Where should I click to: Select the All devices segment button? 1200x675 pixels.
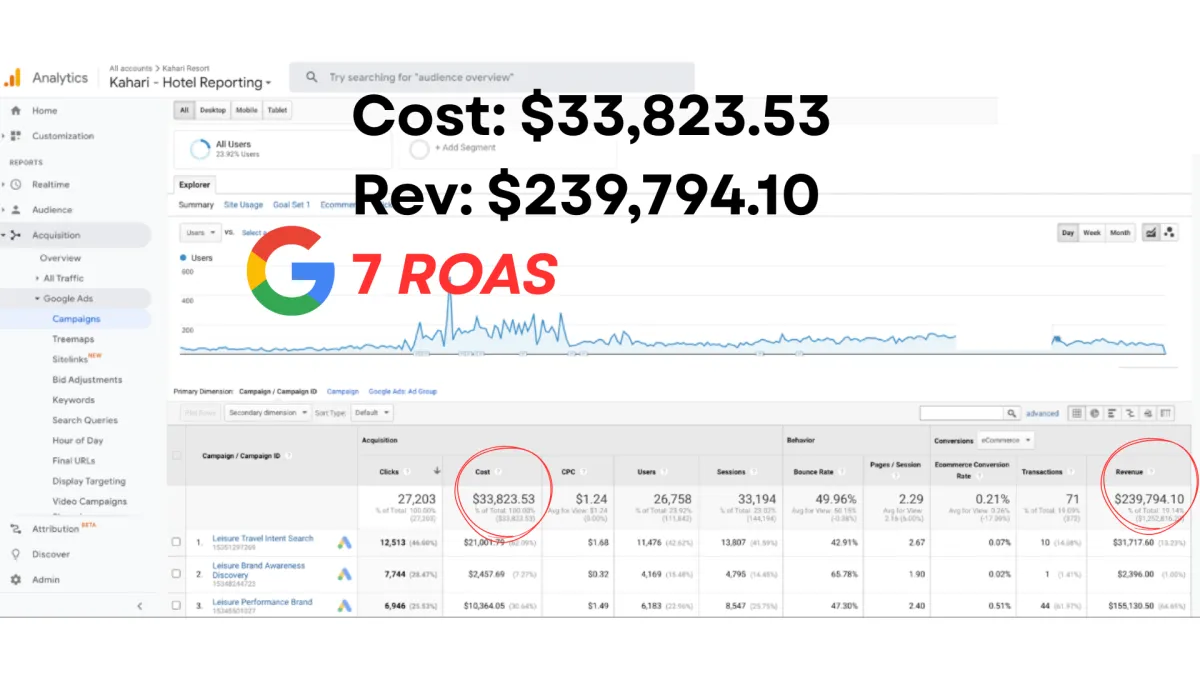184,111
